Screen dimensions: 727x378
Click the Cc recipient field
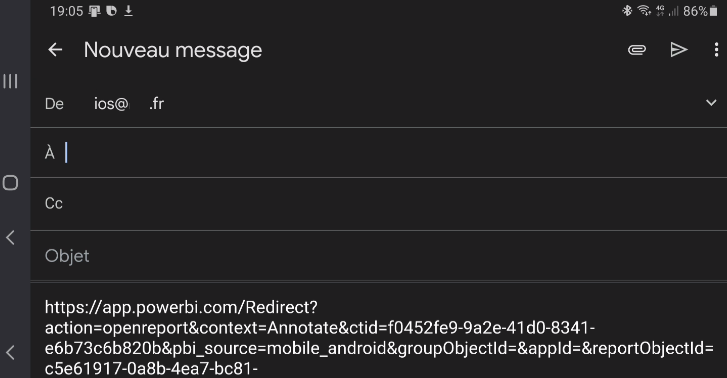pyautogui.click(x=379, y=204)
